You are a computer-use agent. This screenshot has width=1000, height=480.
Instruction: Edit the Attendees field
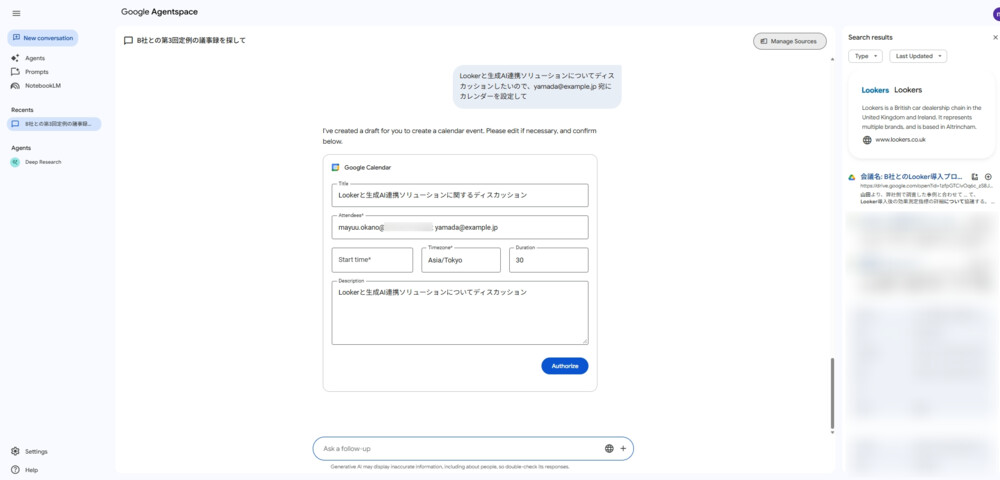coord(460,227)
